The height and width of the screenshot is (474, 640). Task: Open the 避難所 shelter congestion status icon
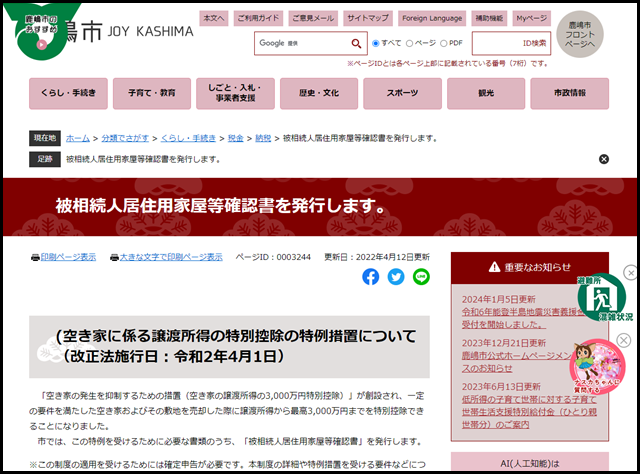tap(603, 298)
